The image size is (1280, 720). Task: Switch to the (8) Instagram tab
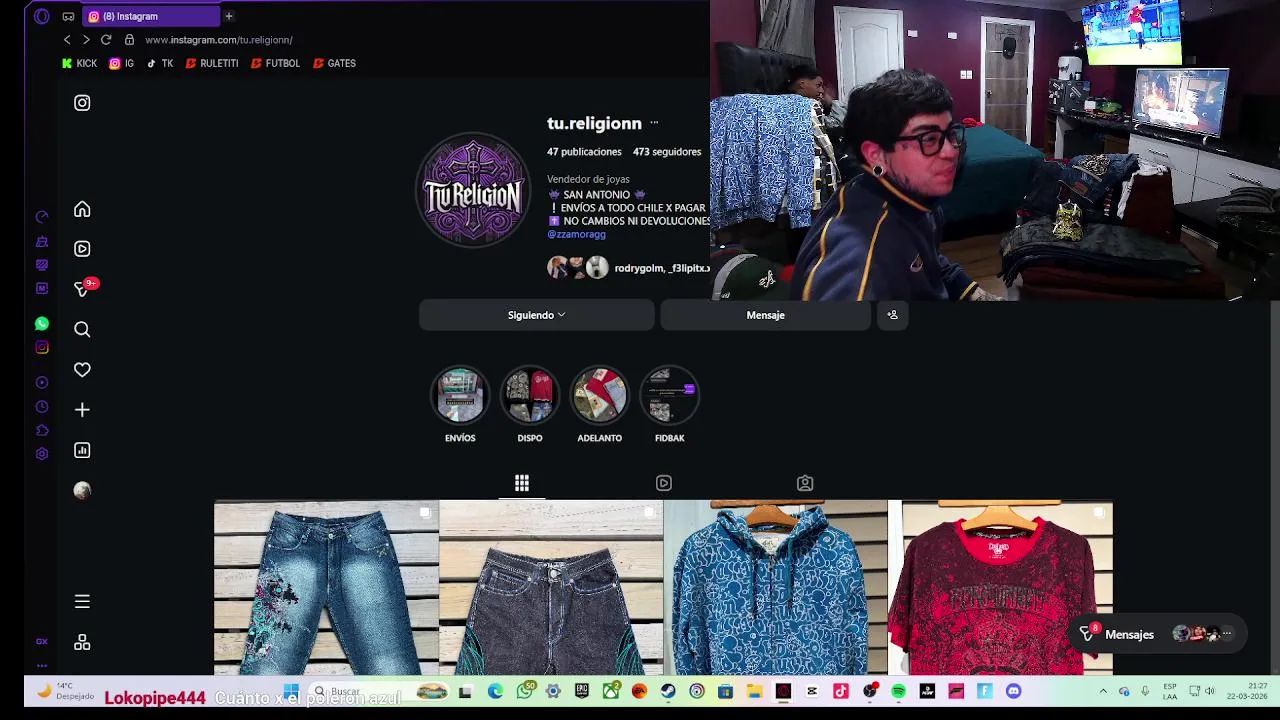150,16
